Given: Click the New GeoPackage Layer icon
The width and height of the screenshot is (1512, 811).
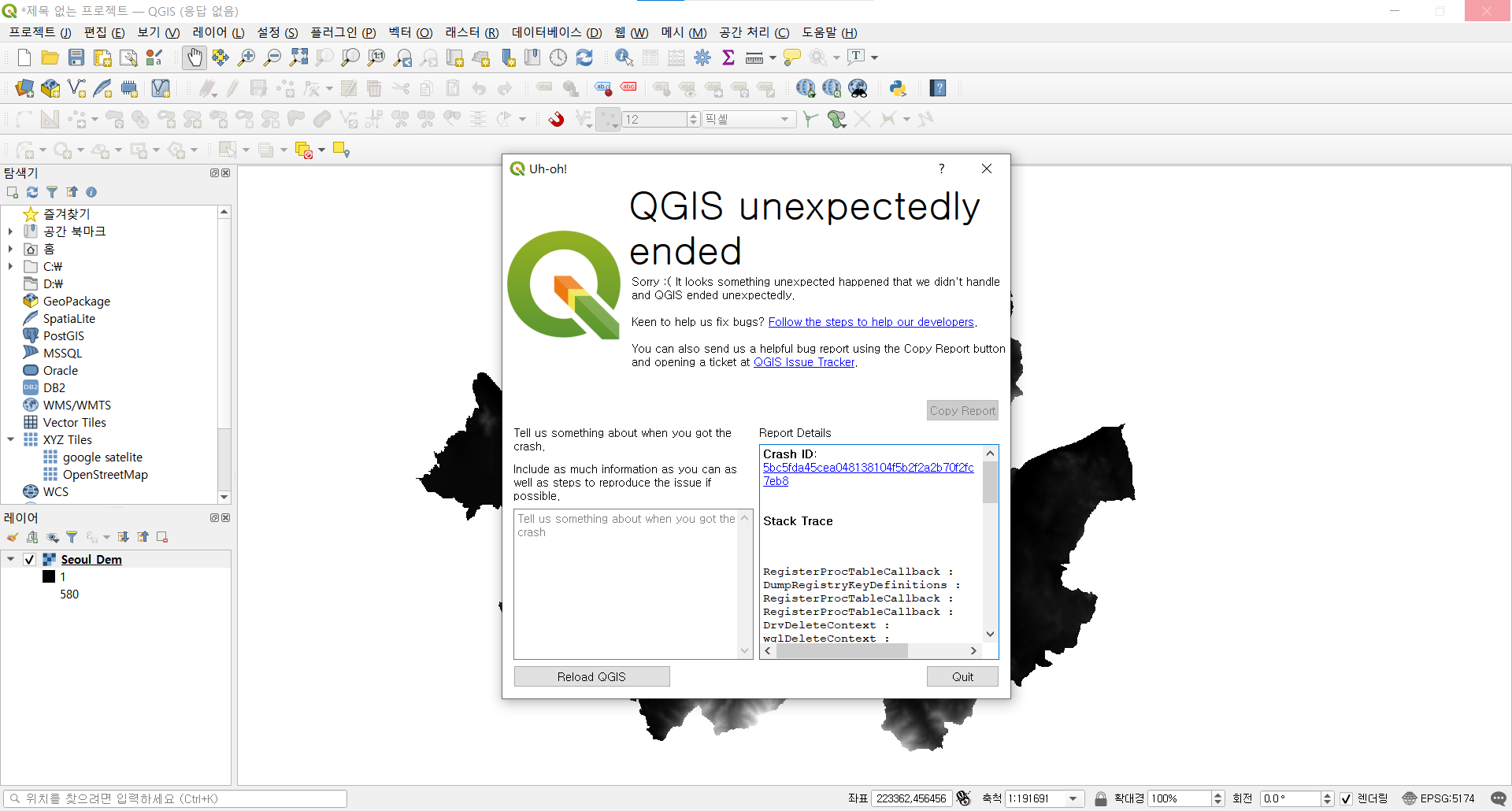Looking at the screenshot, I should pyautogui.click(x=50, y=88).
